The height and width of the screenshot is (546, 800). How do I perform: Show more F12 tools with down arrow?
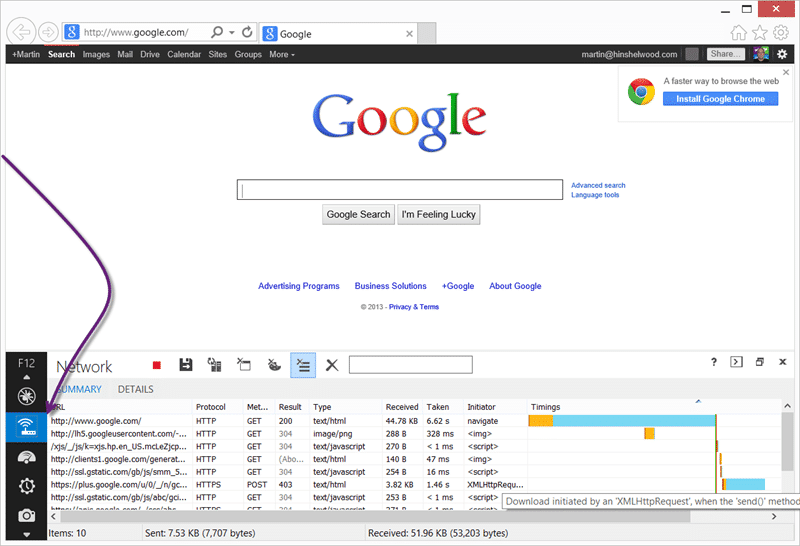27,535
